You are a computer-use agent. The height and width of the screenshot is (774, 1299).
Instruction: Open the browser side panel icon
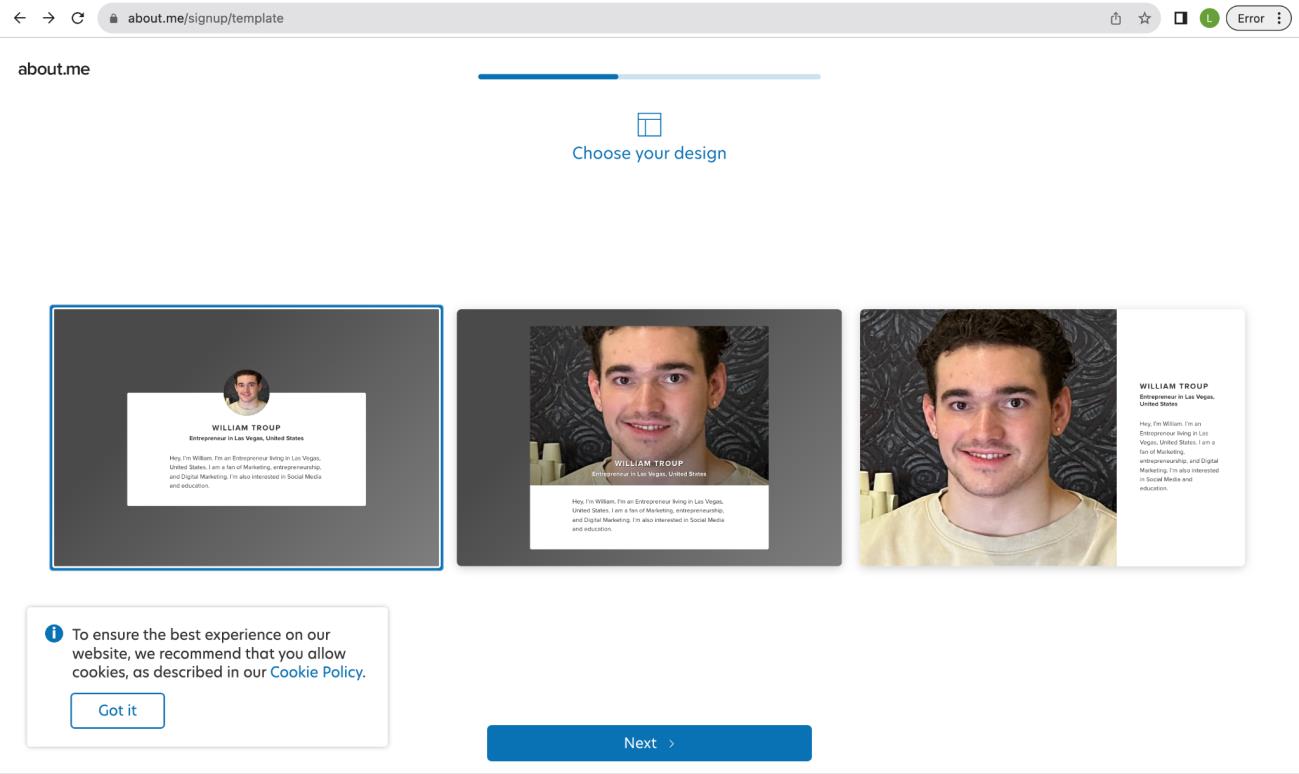[x=1180, y=18]
